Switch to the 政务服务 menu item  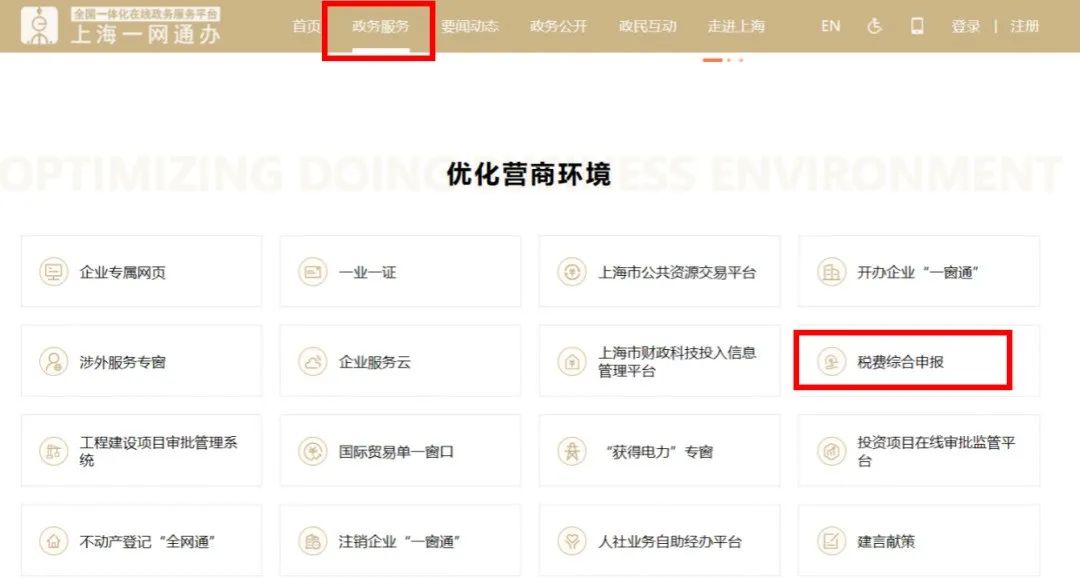tap(378, 27)
